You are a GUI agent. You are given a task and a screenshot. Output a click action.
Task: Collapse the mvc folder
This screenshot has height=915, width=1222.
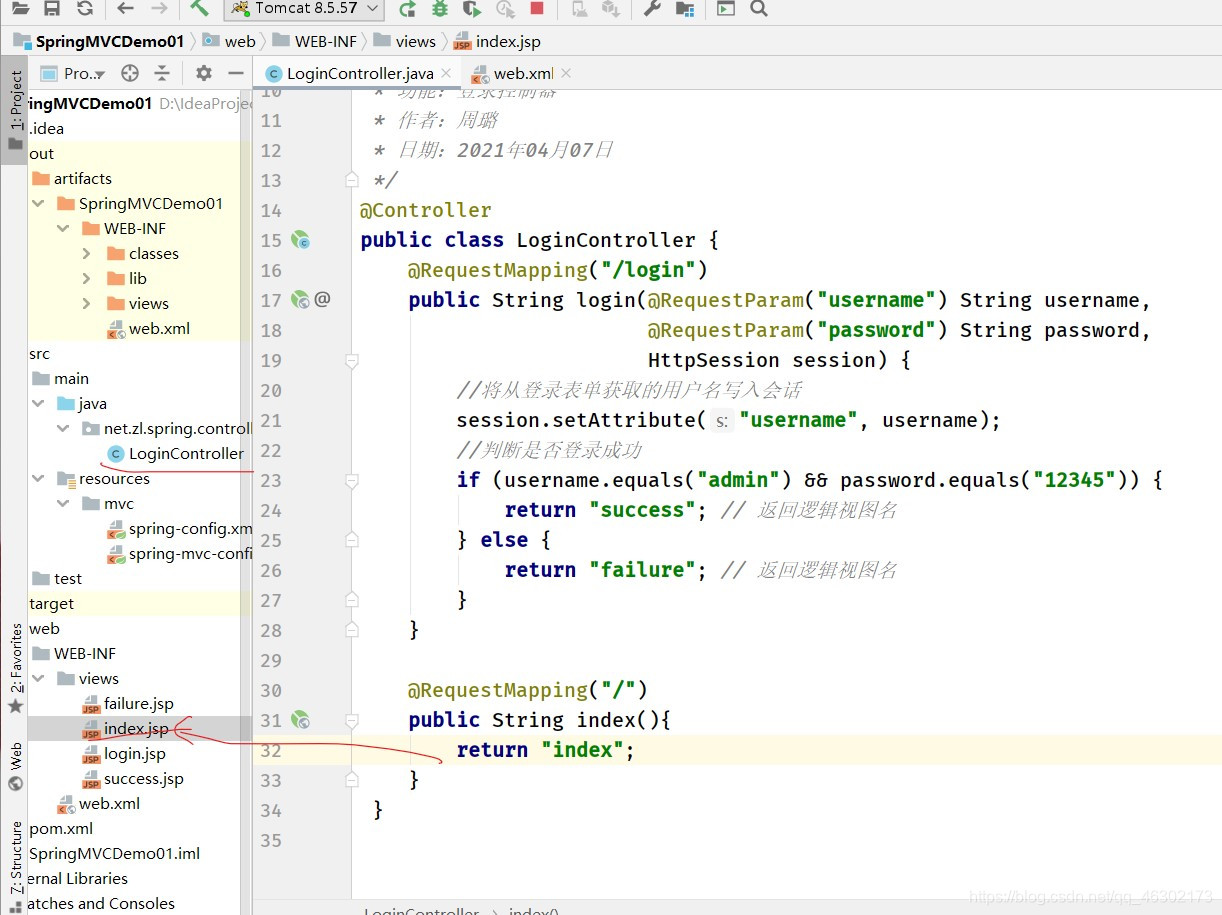pyautogui.click(x=63, y=503)
